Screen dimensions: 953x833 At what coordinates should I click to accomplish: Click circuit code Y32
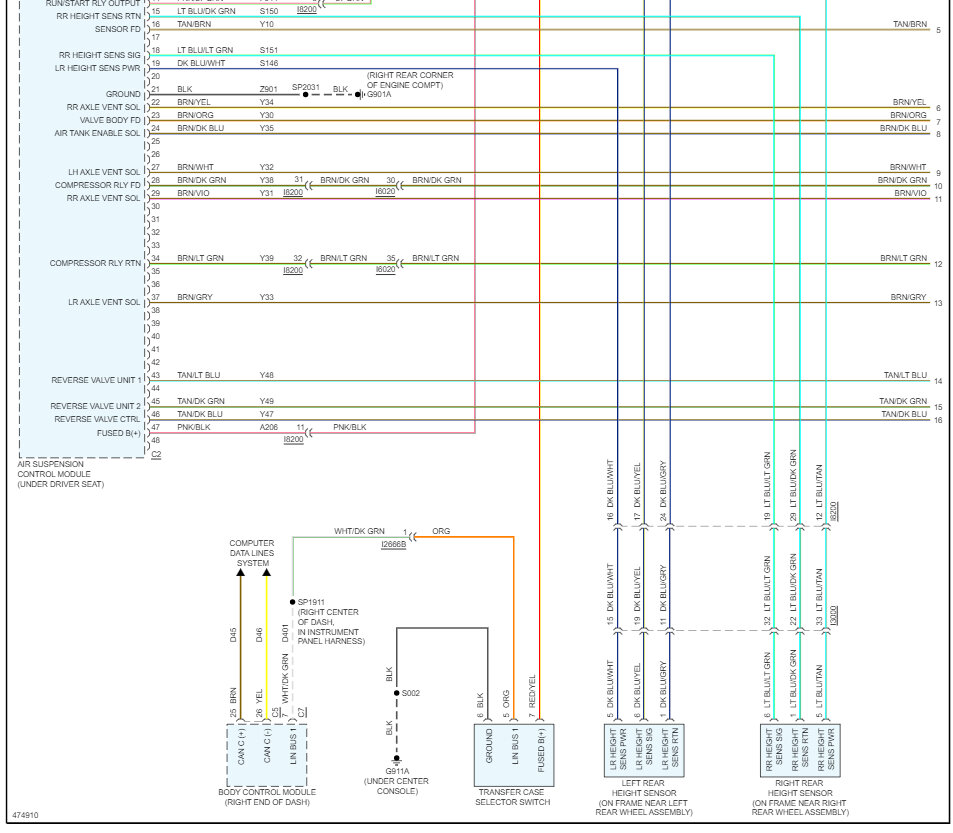(x=267, y=167)
